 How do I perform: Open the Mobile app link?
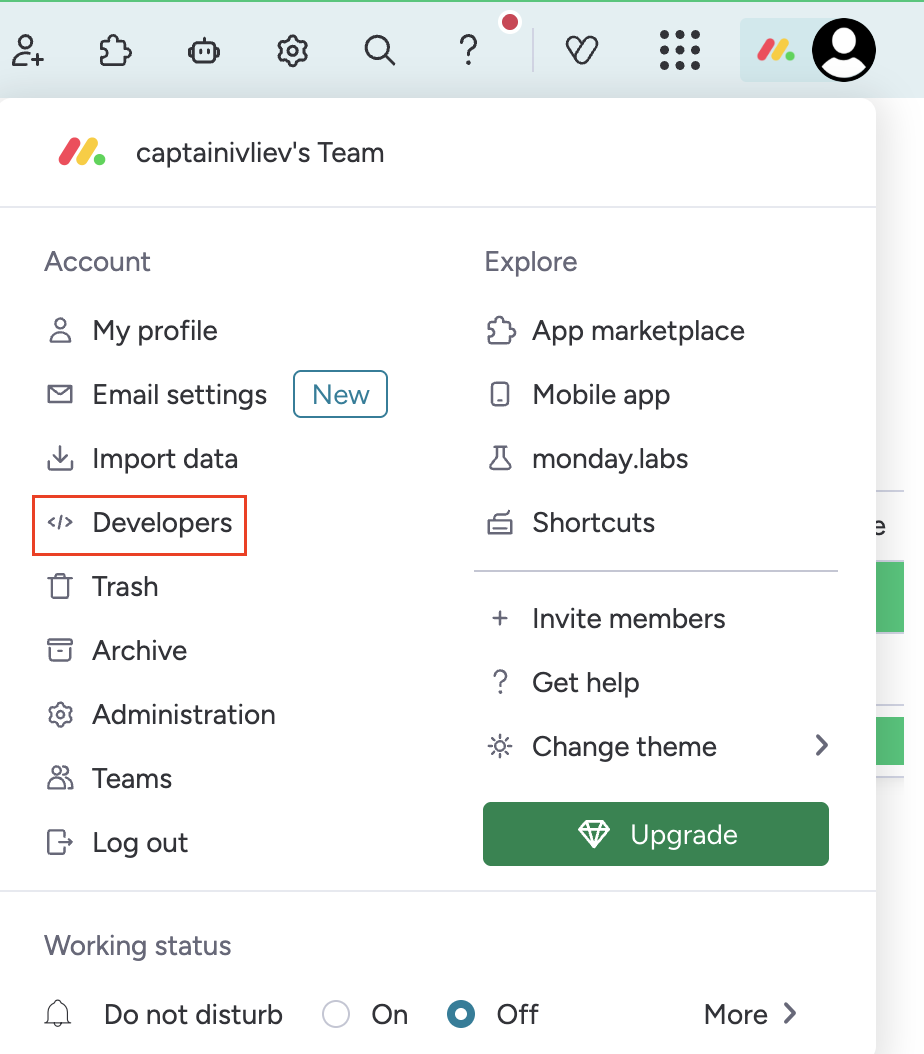tap(601, 395)
